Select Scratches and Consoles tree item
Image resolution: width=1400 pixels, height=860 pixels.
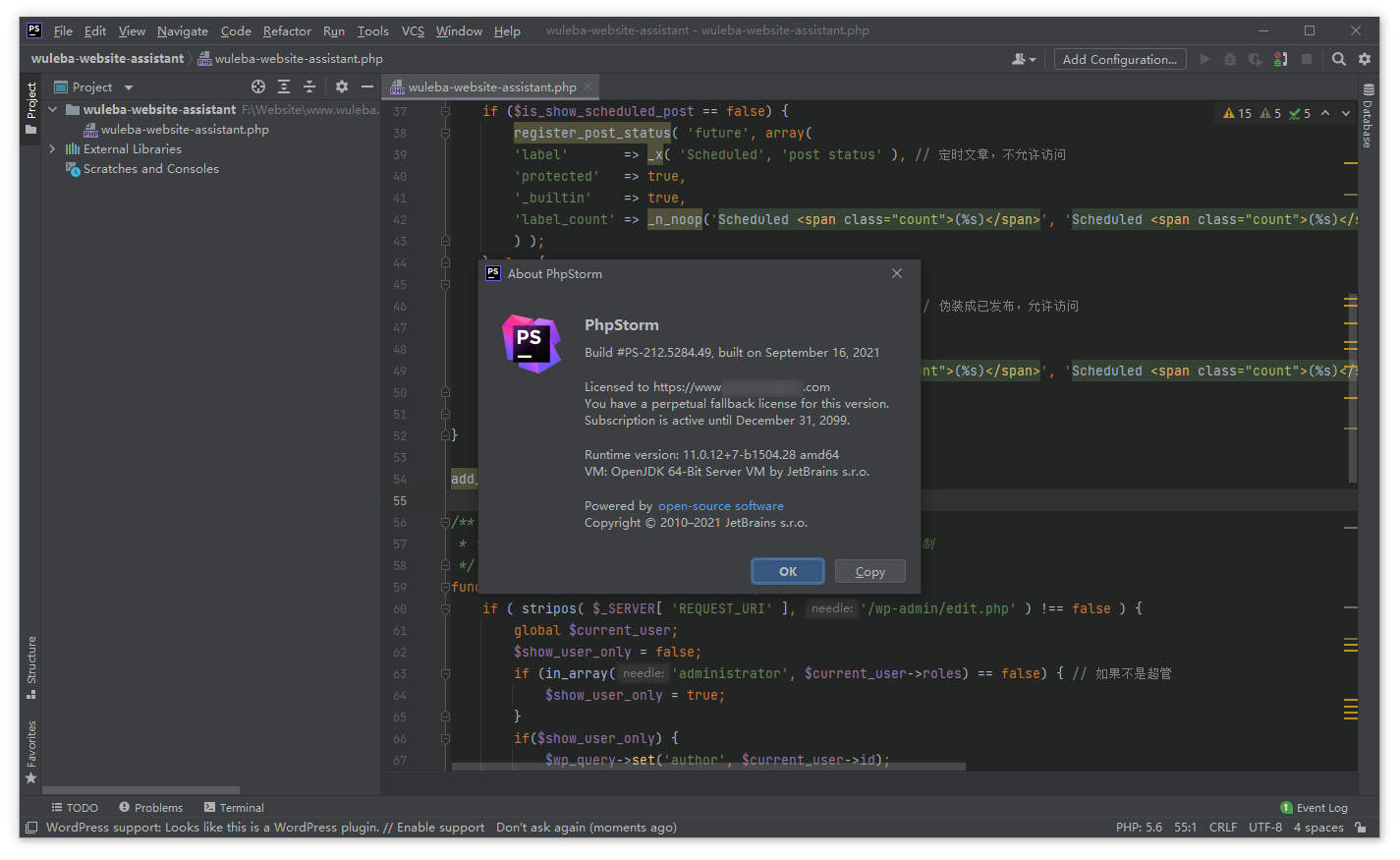click(150, 168)
